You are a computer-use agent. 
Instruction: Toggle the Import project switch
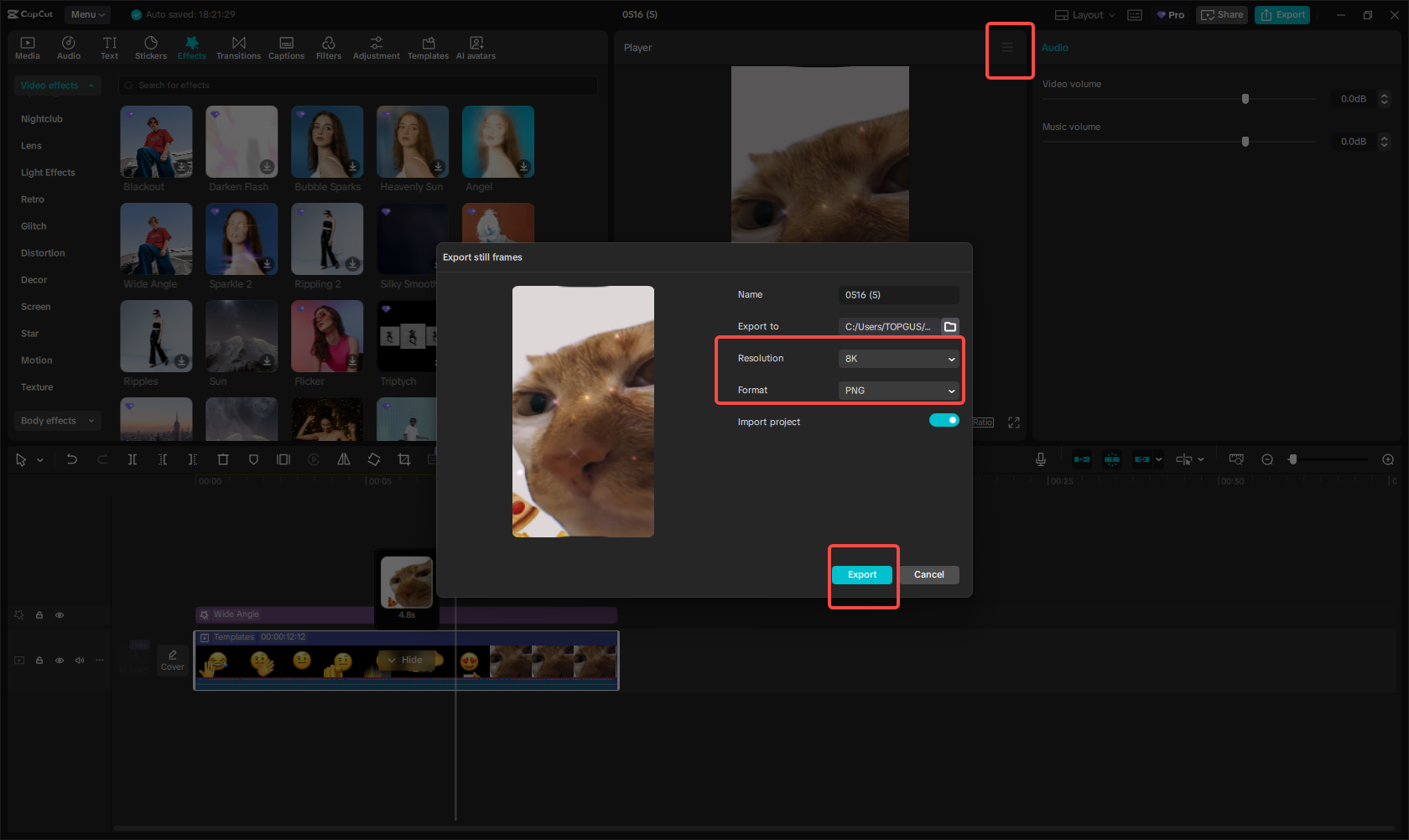[x=944, y=421]
